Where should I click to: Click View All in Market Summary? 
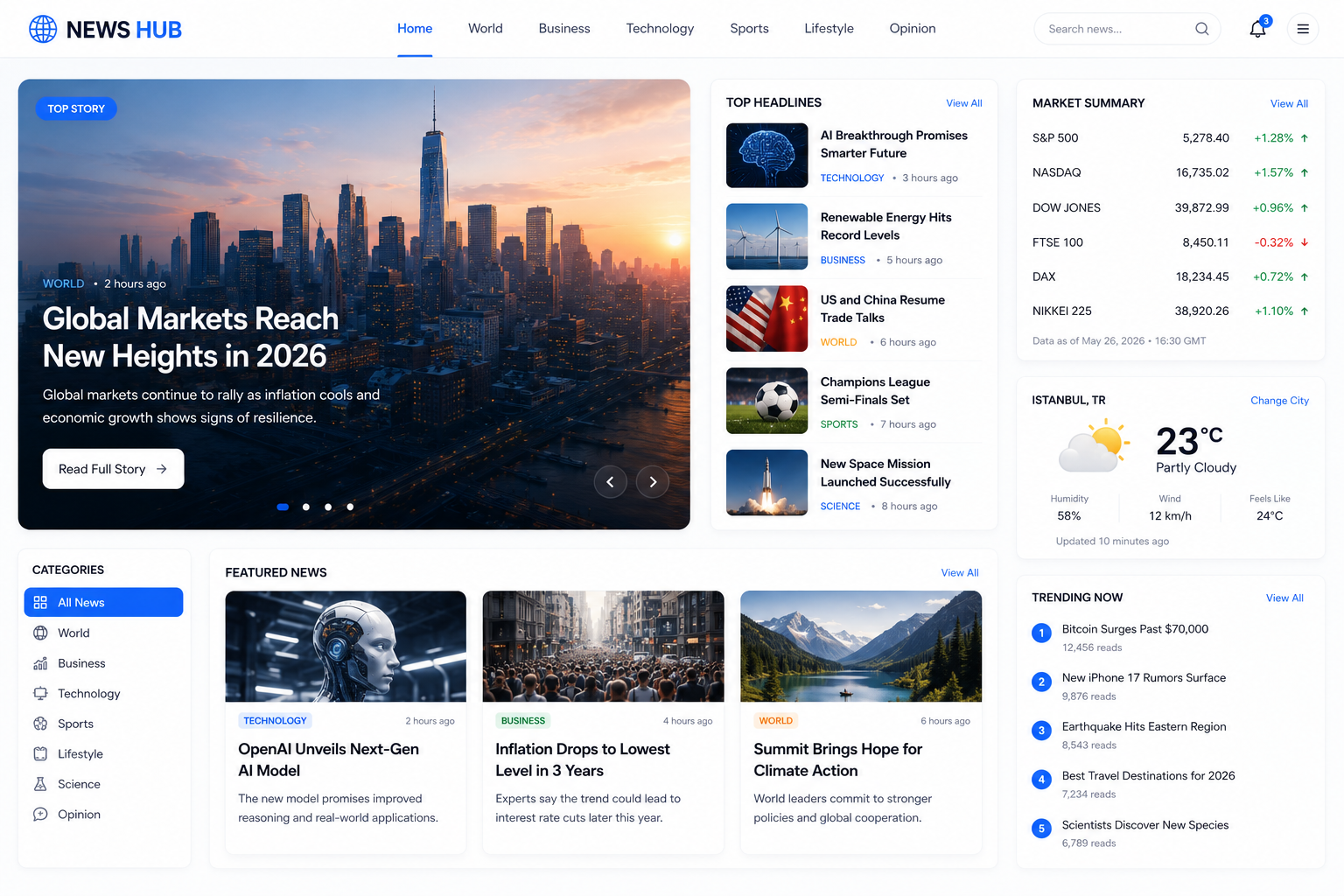[1289, 104]
